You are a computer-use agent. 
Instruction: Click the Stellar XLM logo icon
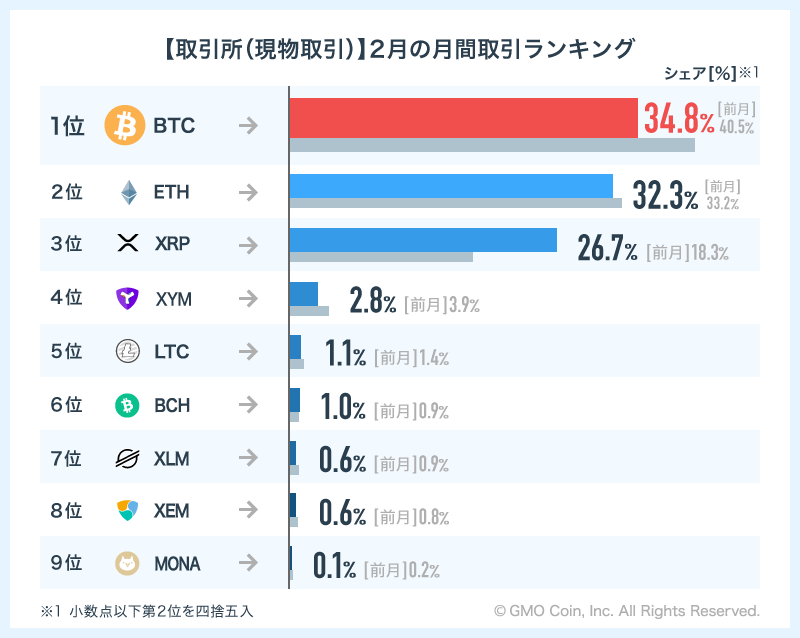pos(127,459)
